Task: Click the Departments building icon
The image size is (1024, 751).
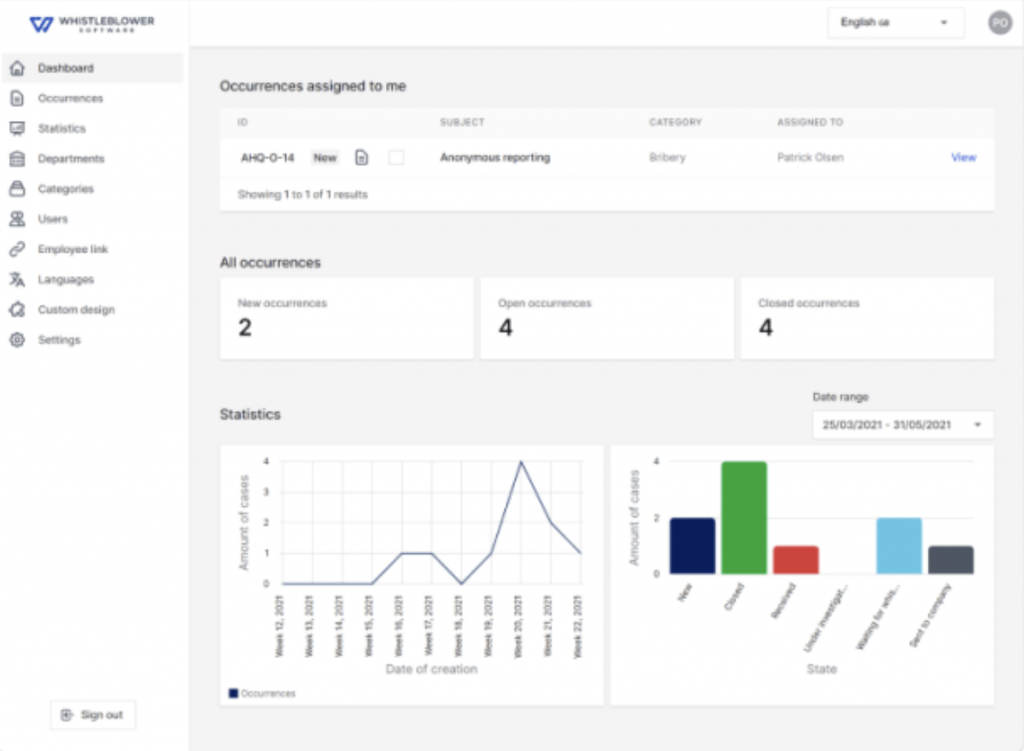Action: [x=17, y=158]
